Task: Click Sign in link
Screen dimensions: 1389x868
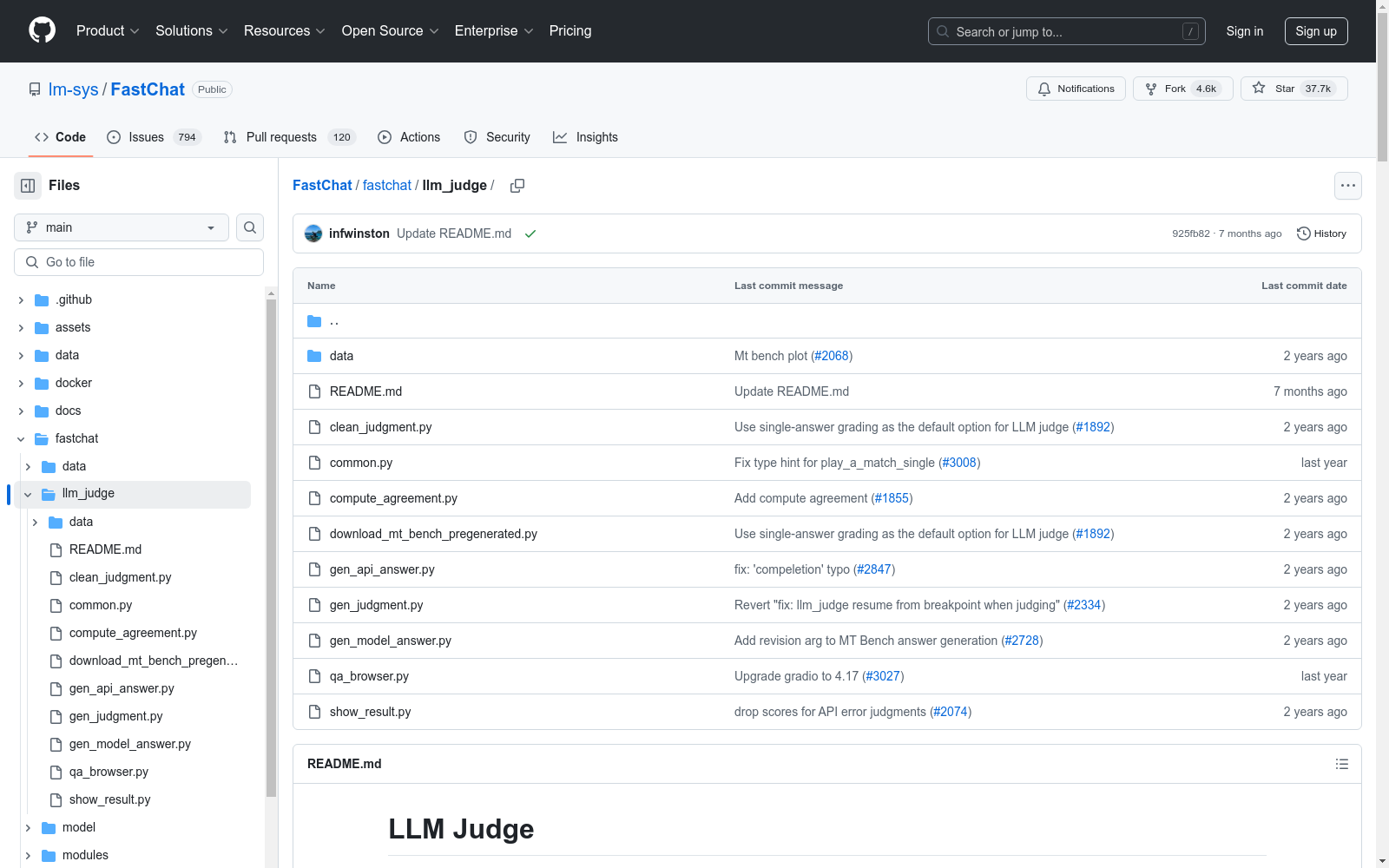Action: click(1244, 31)
